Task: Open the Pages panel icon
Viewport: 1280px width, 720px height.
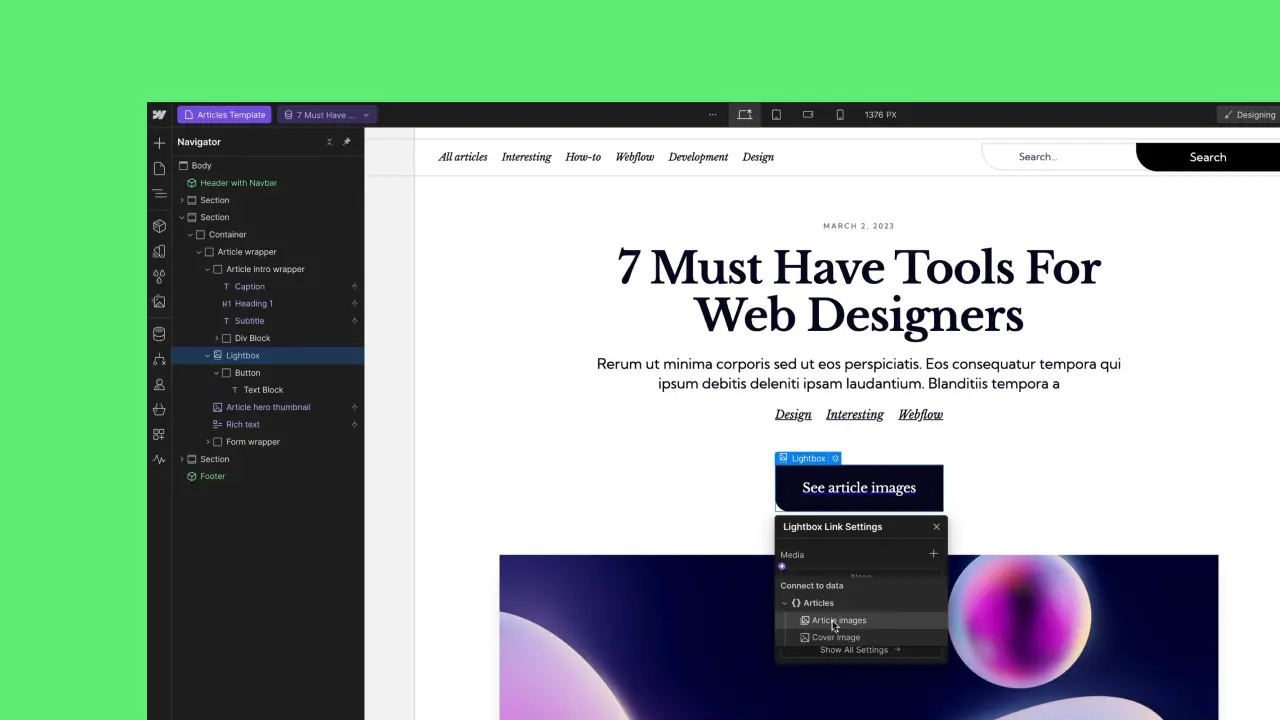Action: point(159,169)
